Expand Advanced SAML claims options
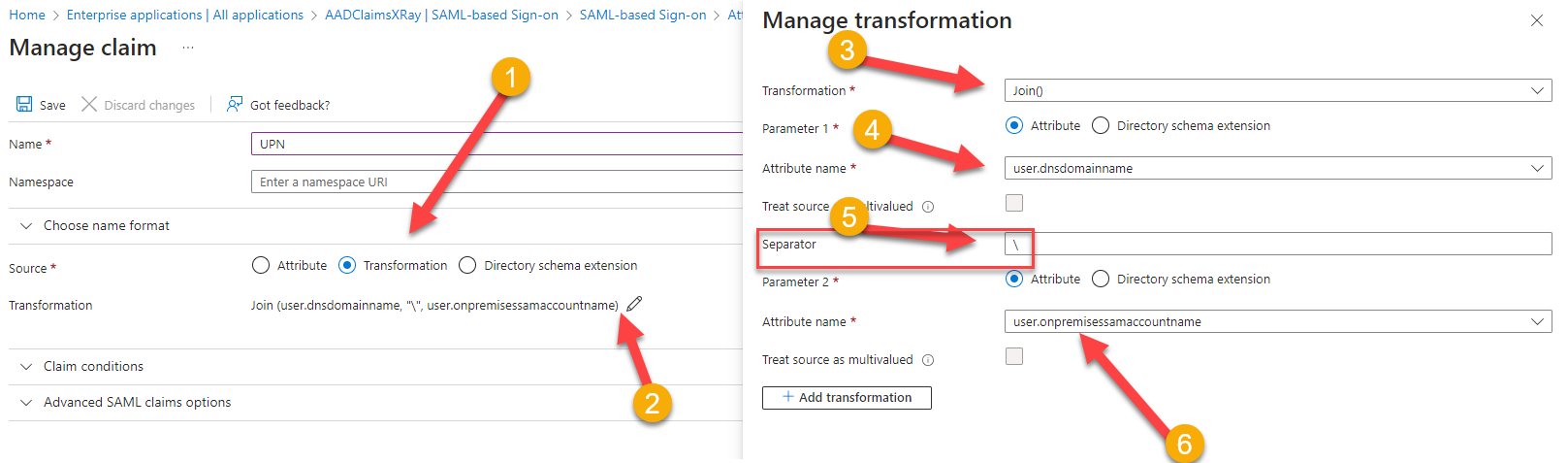 137,402
